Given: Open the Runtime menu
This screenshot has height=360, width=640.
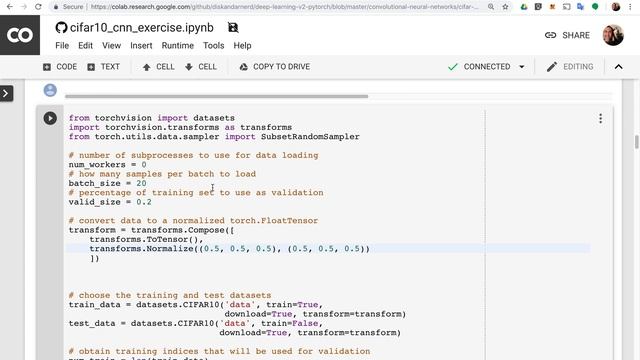Looking at the screenshot, I should 178,45.
